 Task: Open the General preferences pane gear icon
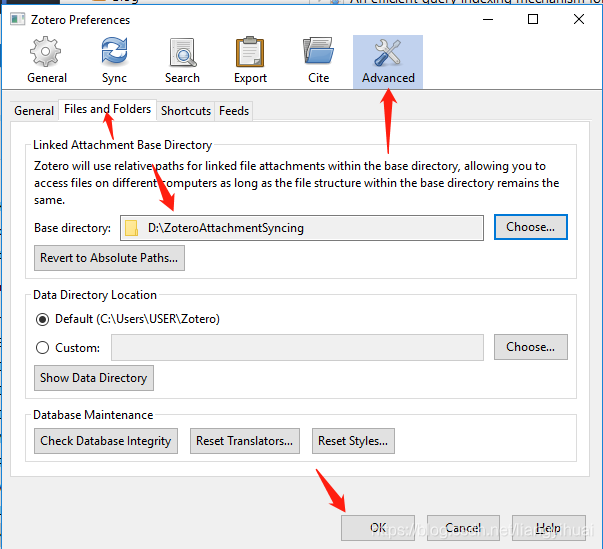[45, 52]
